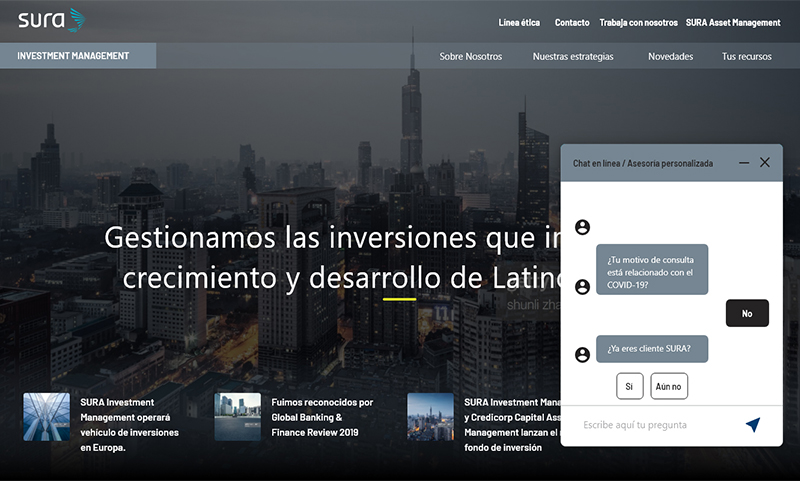Screen dimensions: 800x481
Task: Open thumbnail for Europe investment vehicle news
Action: pyautogui.click(x=46, y=416)
